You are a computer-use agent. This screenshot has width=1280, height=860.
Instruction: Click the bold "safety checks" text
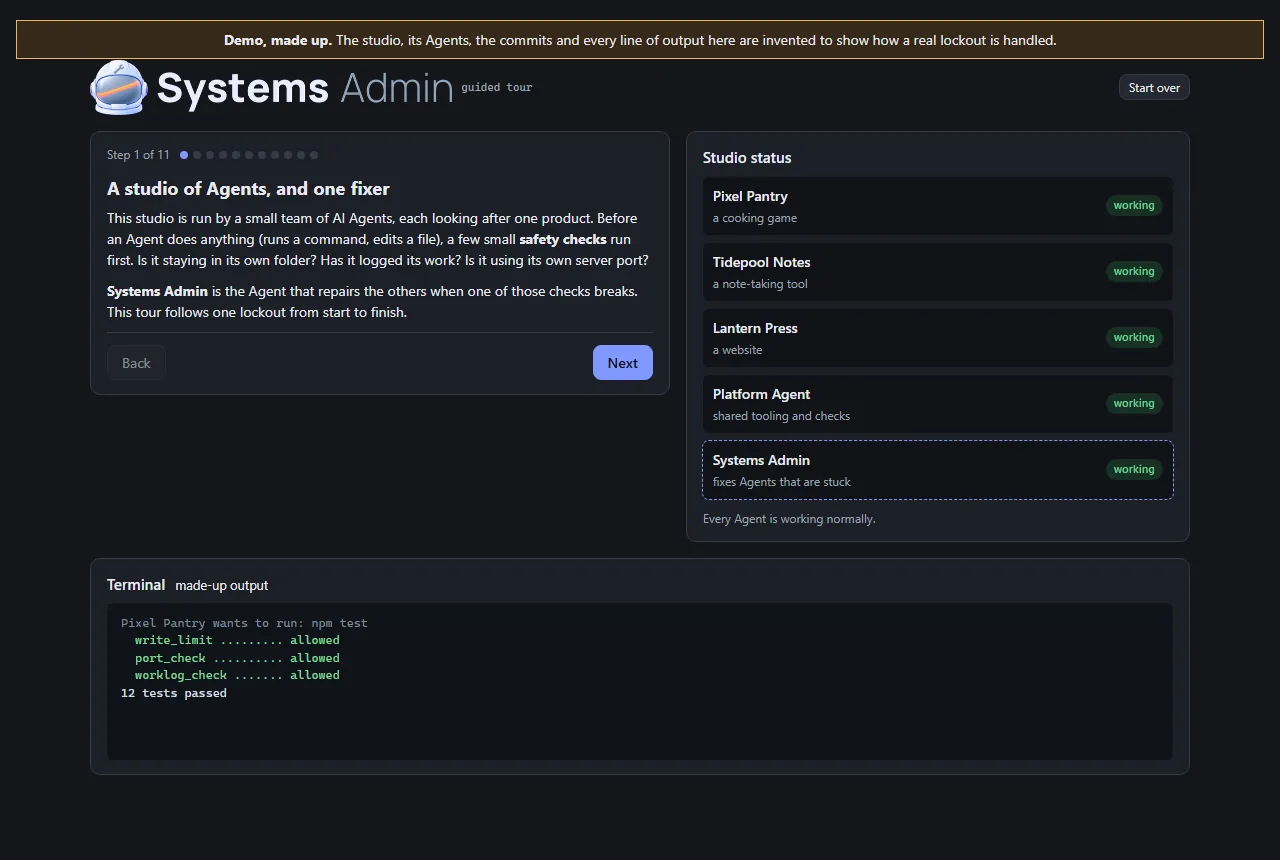coord(563,239)
